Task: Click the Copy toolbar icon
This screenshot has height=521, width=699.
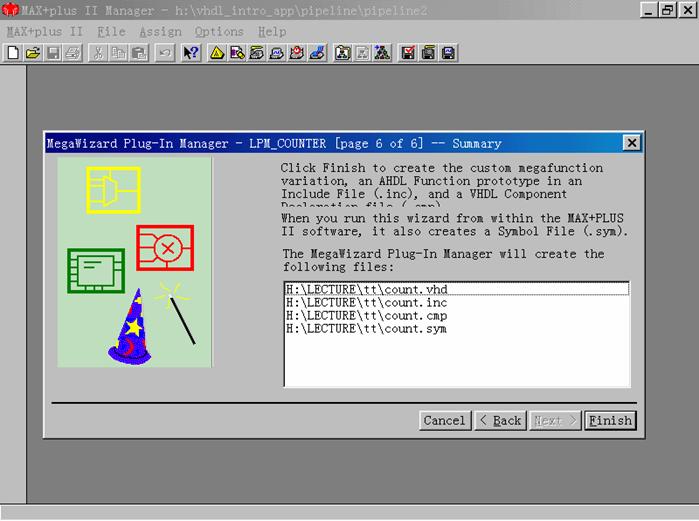Action: click(x=119, y=53)
